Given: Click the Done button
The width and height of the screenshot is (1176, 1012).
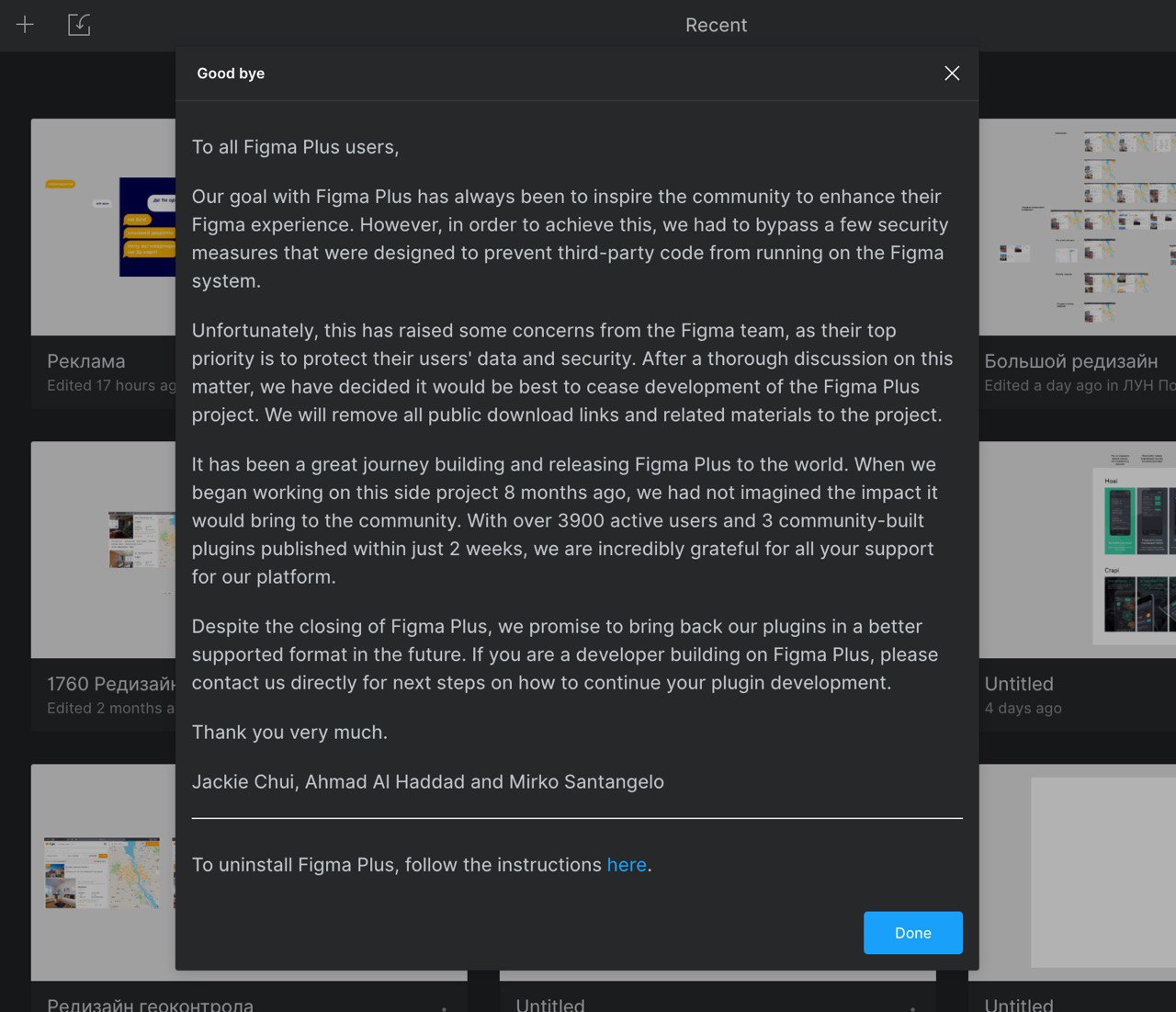Looking at the screenshot, I should pos(912,932).
